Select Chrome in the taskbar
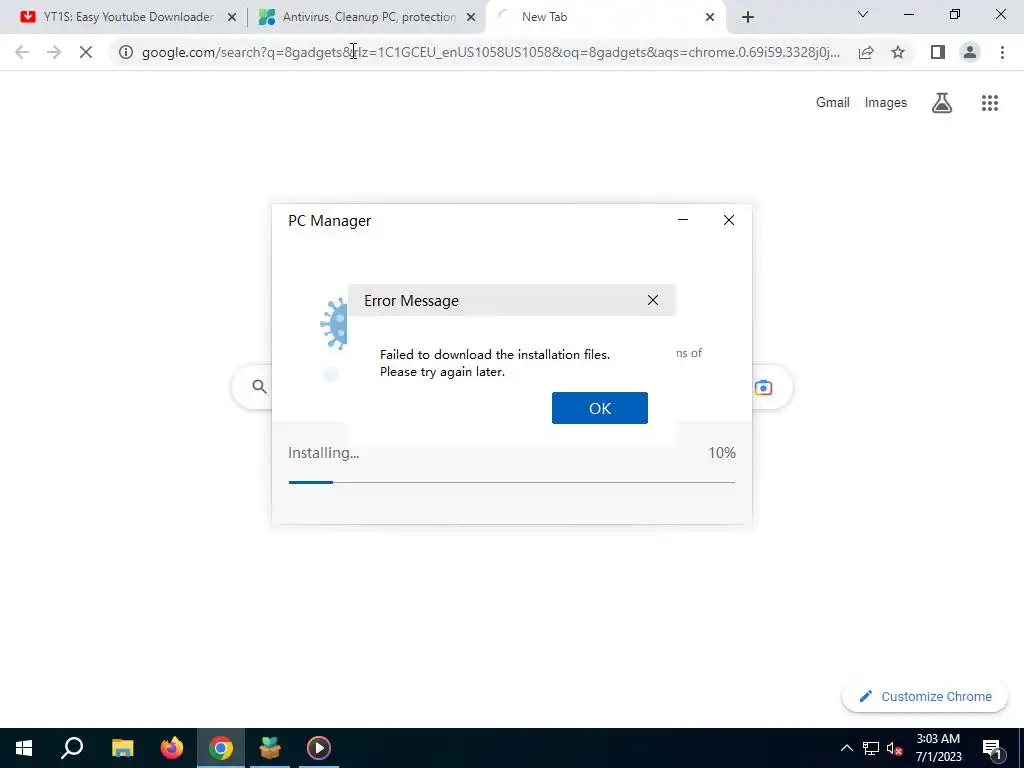The height and width of the screenshot is (768, 1024). coord(221,748)
